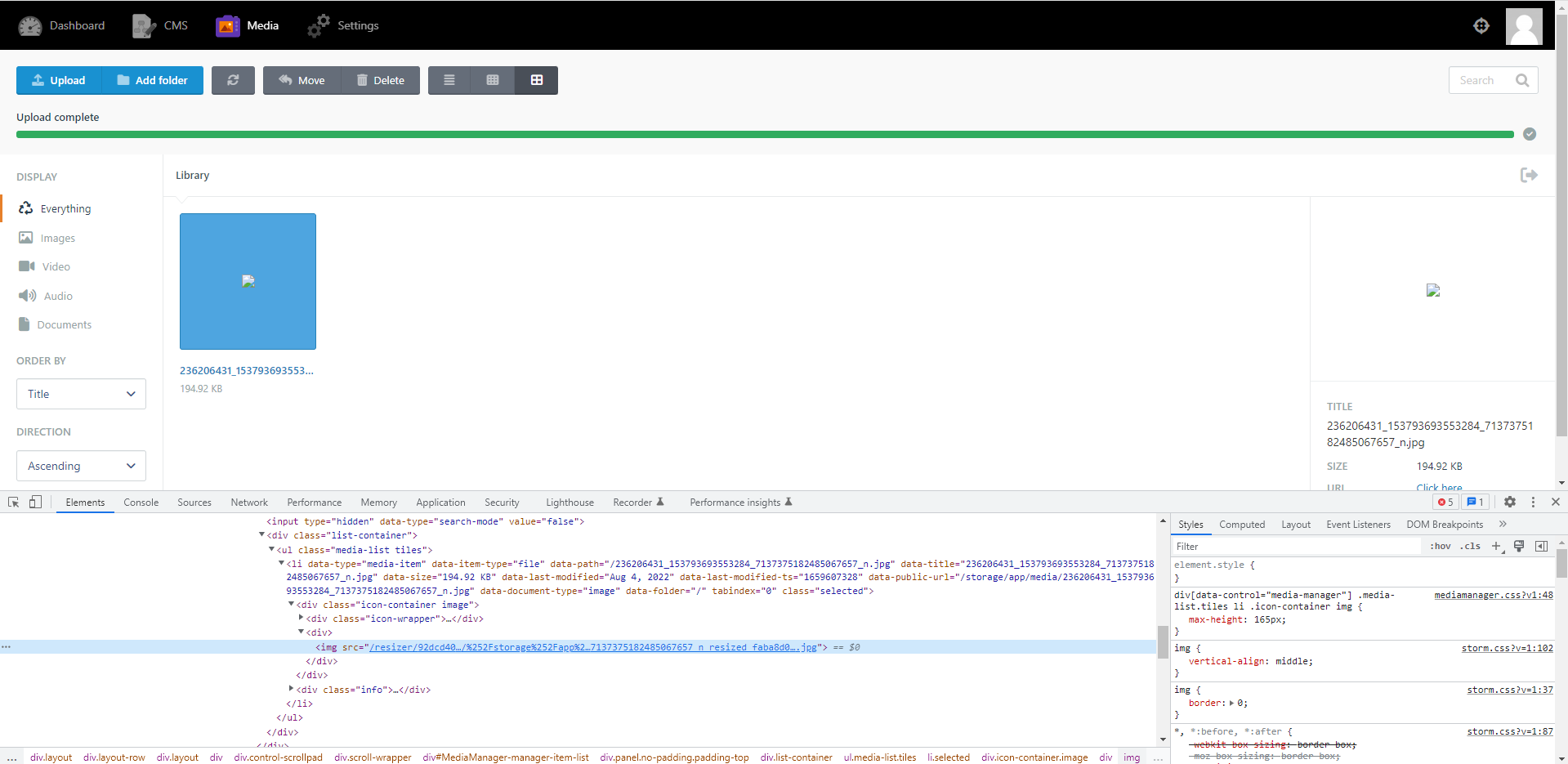Activate the inspect element picker in DevTools

click(x=12, y=502)
